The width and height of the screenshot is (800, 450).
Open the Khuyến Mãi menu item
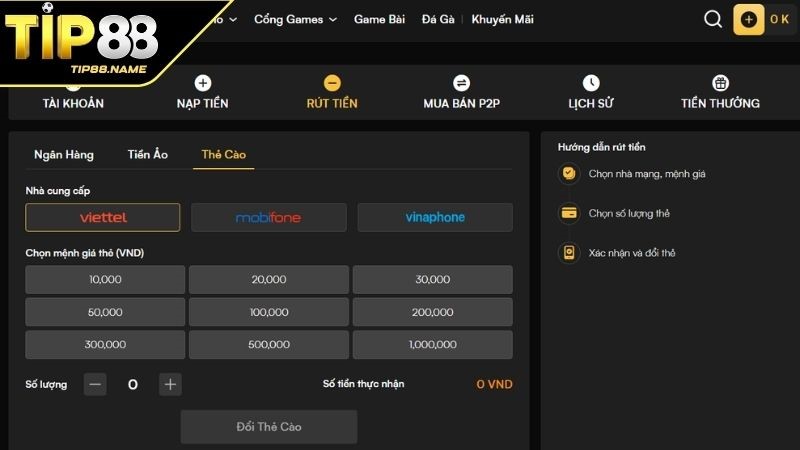point(503,19)
